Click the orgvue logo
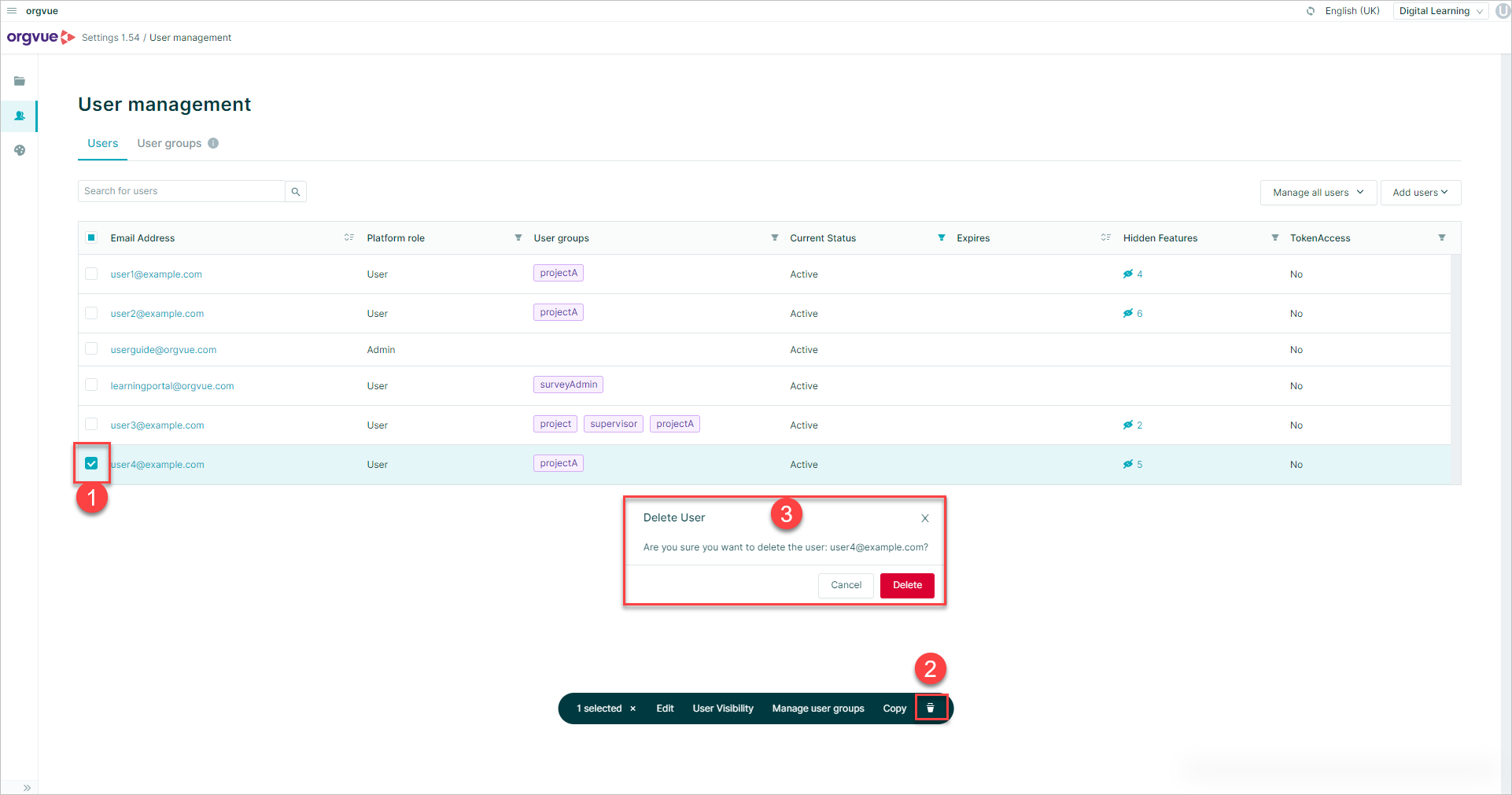 [41, 37]
